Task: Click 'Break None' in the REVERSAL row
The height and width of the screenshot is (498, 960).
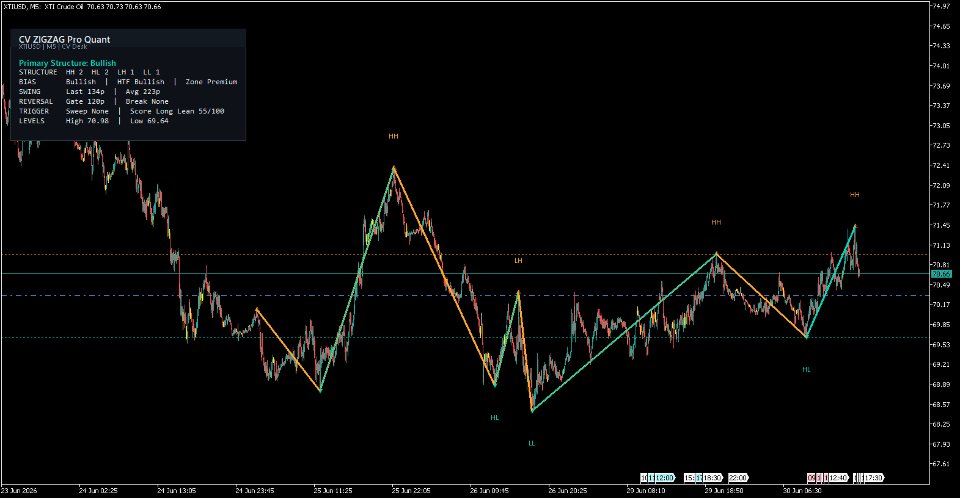Action: point(147,102)
